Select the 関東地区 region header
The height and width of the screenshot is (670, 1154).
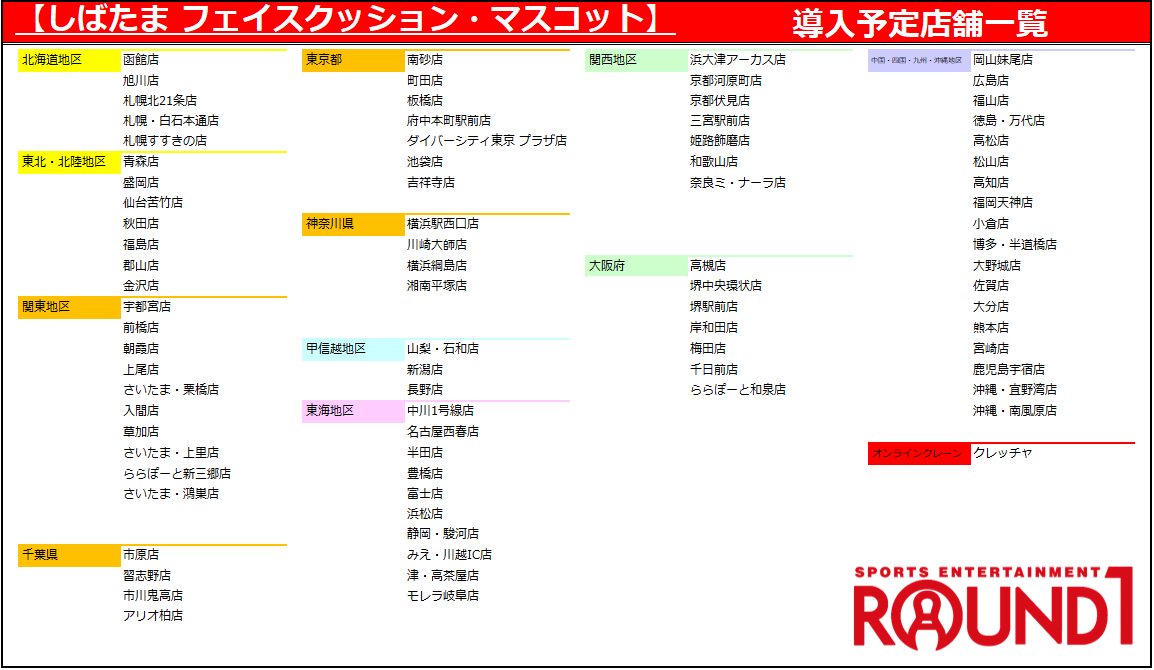point(69,308)
